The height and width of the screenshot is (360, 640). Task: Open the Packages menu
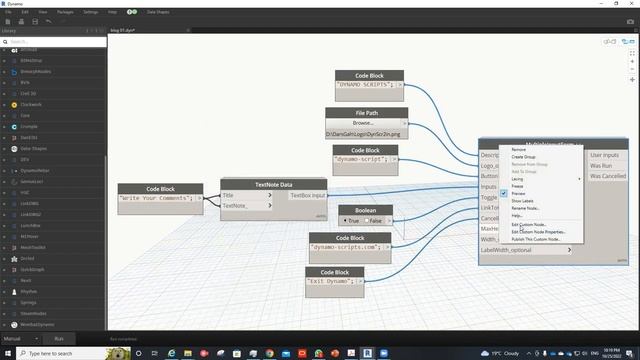[65, 12]
